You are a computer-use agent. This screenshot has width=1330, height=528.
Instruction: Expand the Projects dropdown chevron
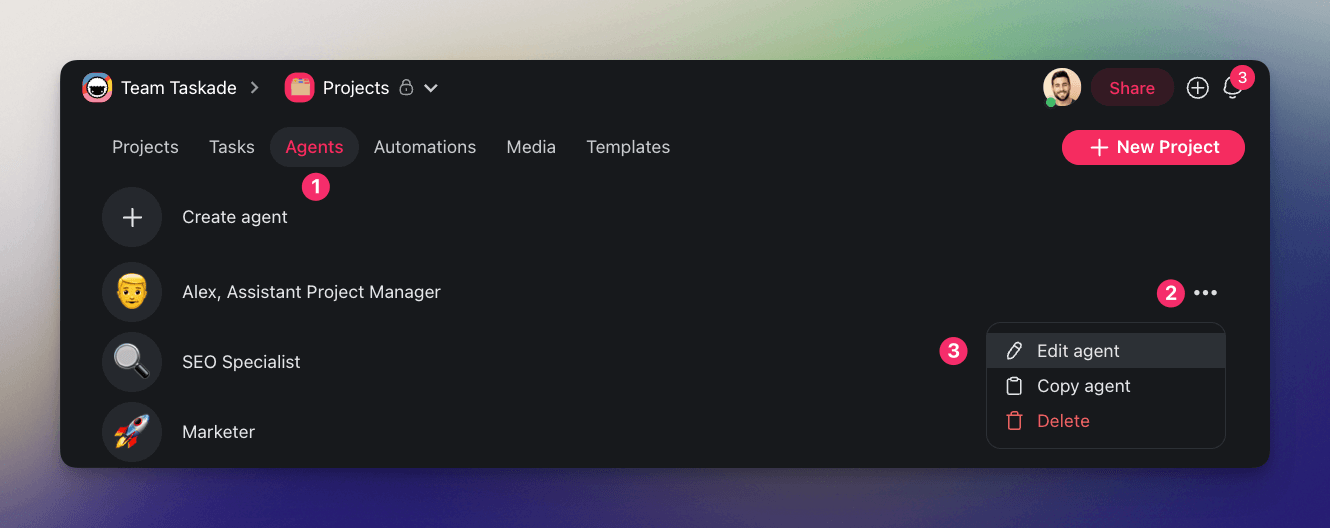tap(431, 88)
